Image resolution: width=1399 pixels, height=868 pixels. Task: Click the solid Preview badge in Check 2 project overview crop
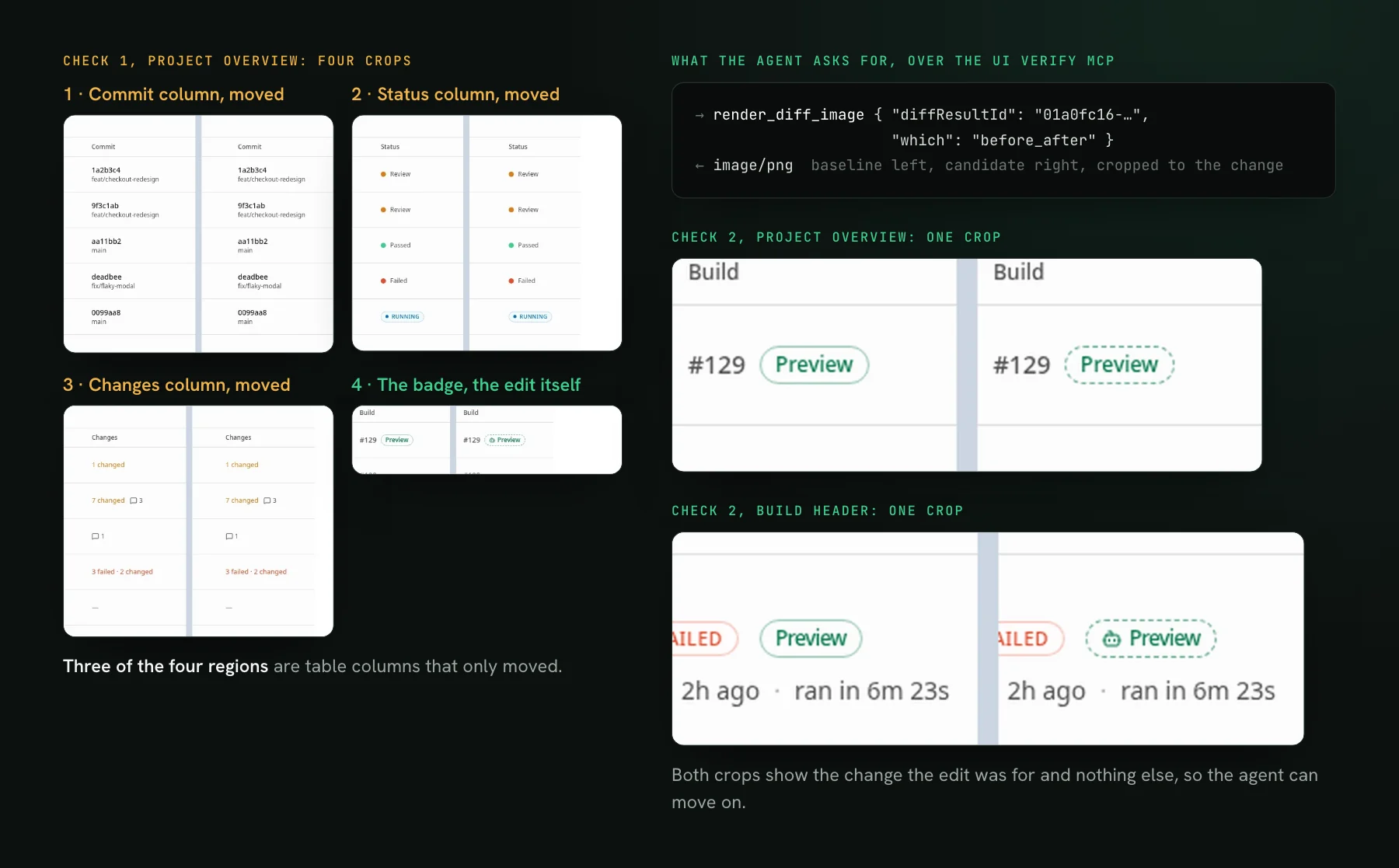(814, 364)
